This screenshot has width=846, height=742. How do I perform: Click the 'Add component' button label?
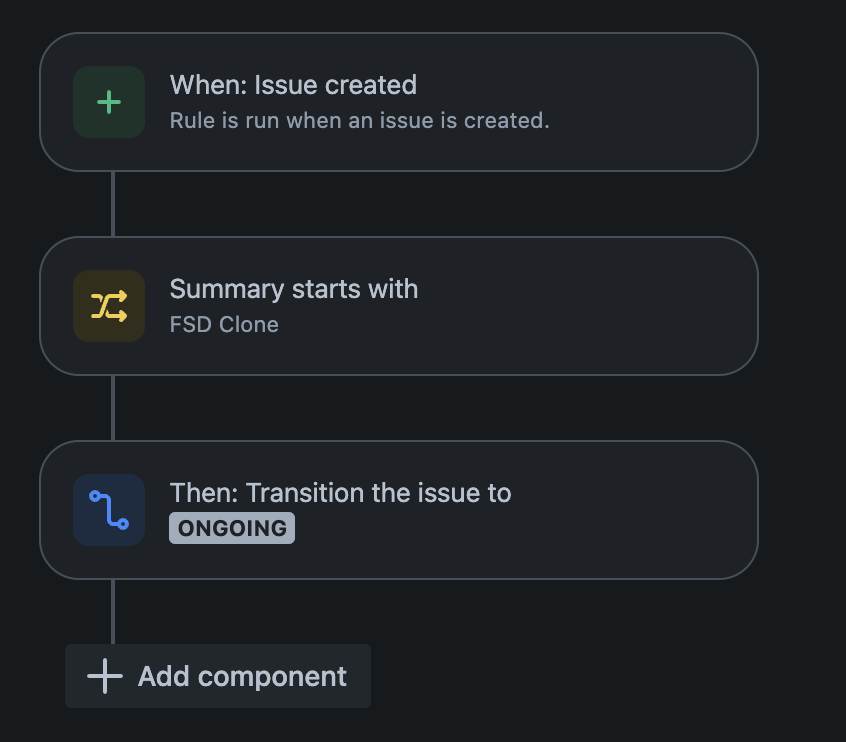pos(242,676)
